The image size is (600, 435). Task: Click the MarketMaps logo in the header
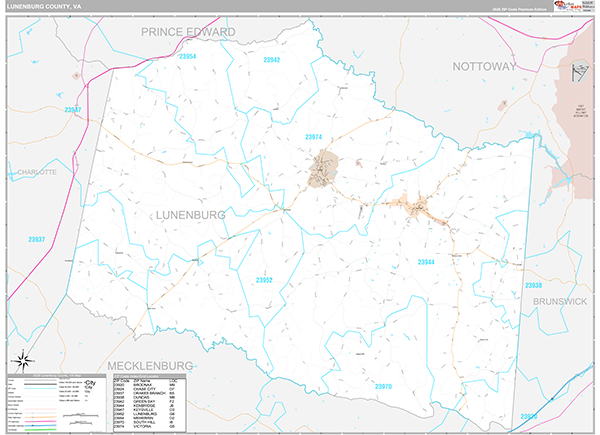point(571,6)
